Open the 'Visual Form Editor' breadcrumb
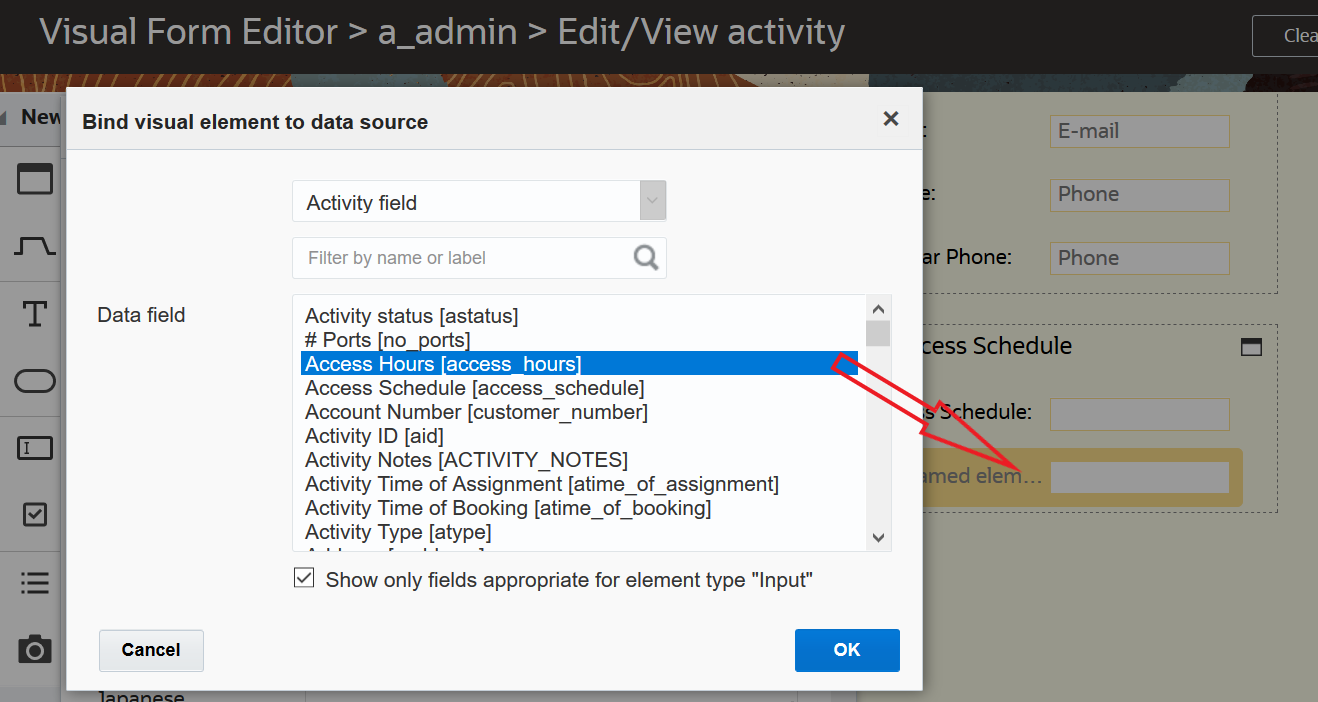The image size is (1318, 702). tap(186, 31)
